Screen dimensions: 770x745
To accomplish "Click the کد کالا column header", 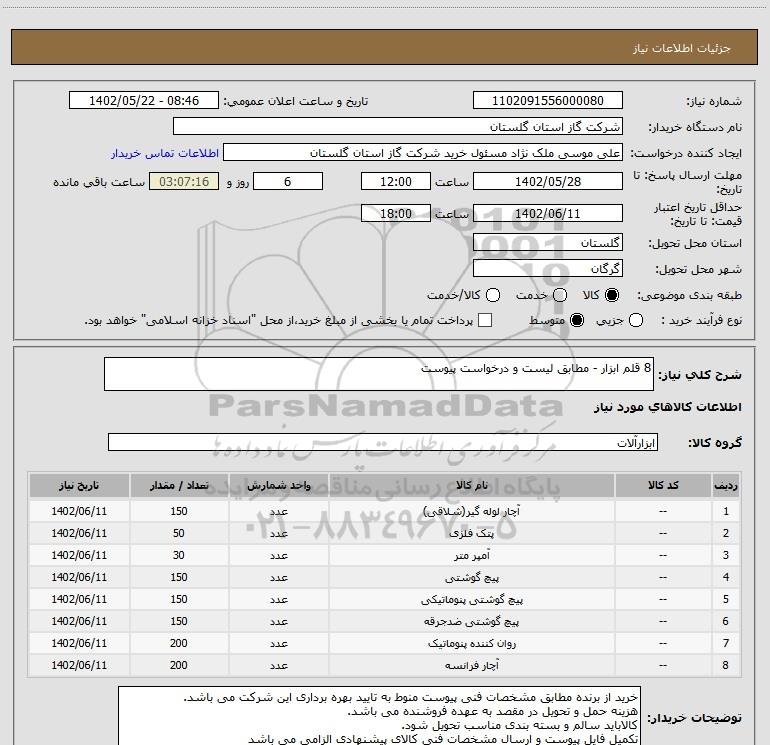I will [663, 485].
